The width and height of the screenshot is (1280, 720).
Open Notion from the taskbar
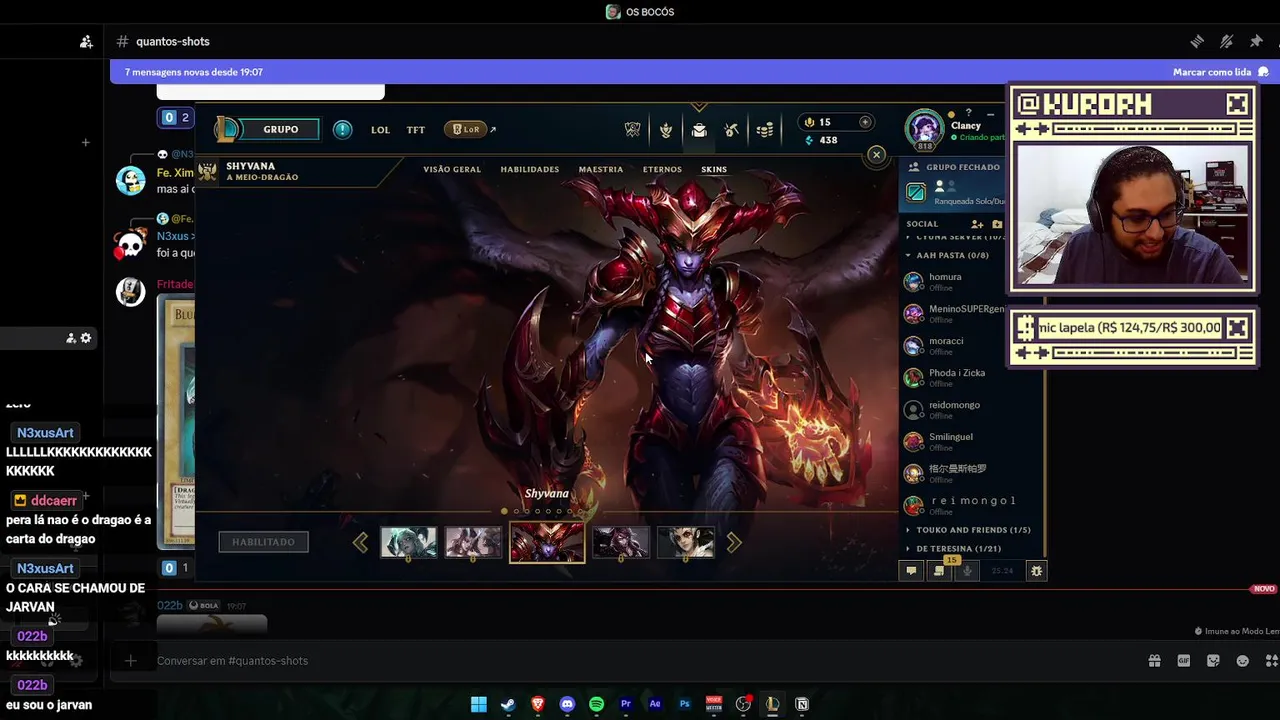point(802,704)
